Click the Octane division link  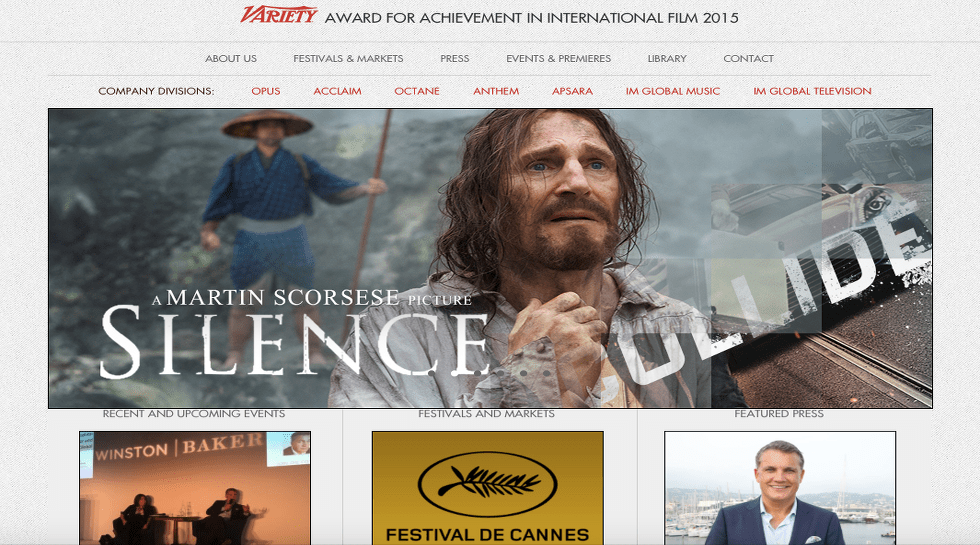click(x=417, y=91)
